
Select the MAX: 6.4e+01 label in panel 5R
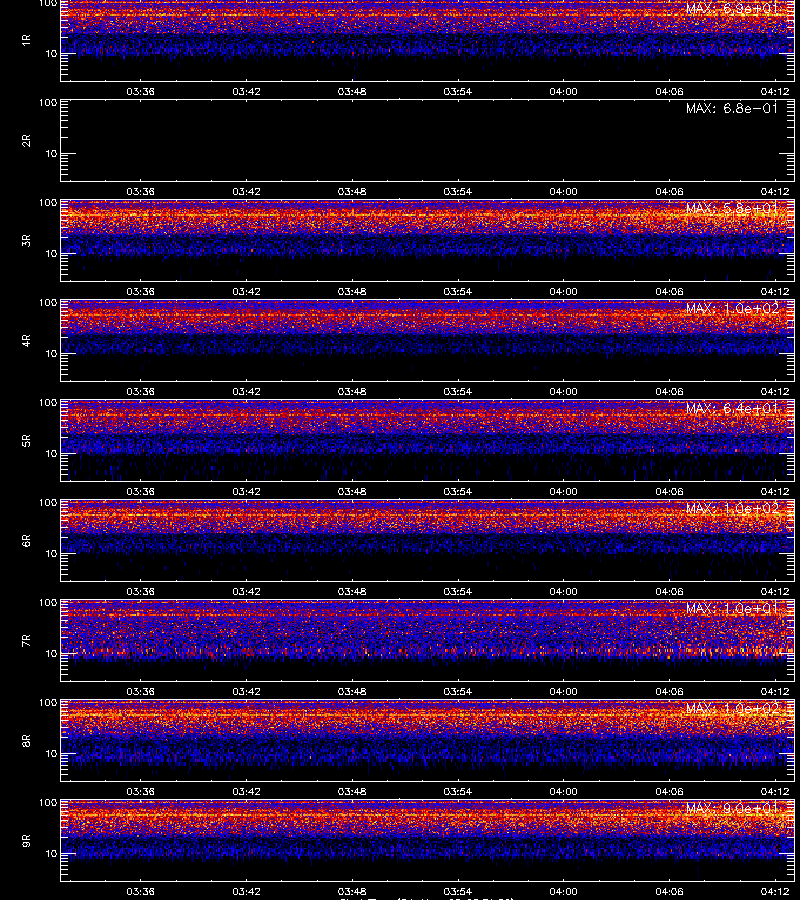[x=732, y=409]
